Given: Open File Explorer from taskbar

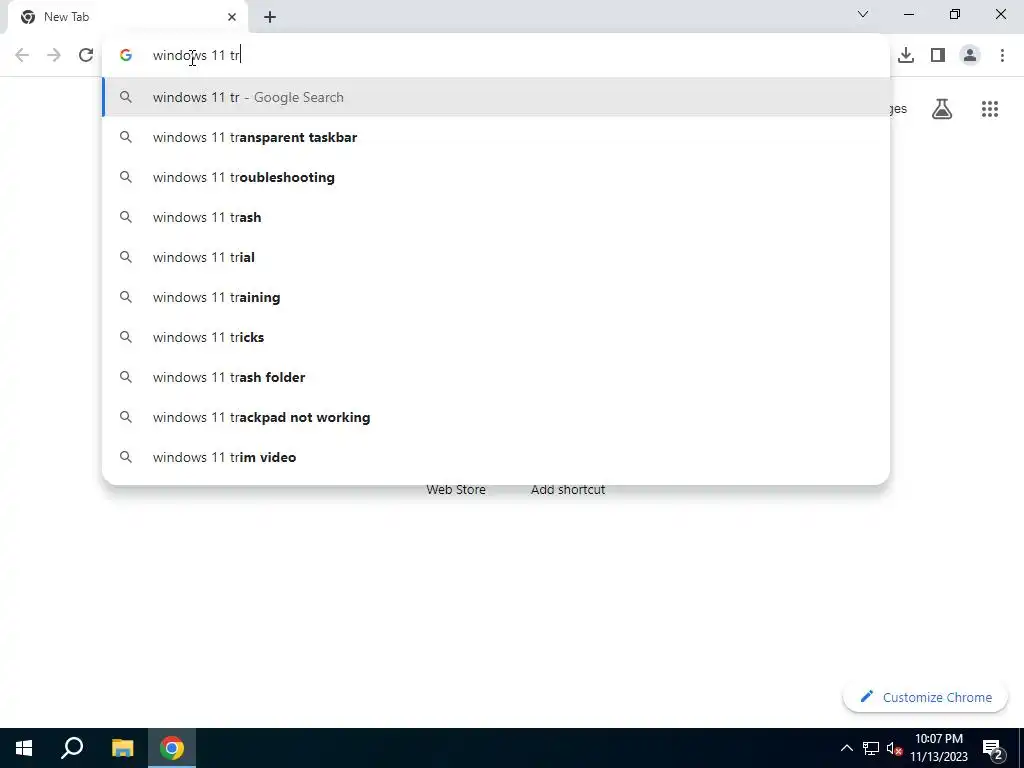Looking at the screenshot, I should point(122,748).
